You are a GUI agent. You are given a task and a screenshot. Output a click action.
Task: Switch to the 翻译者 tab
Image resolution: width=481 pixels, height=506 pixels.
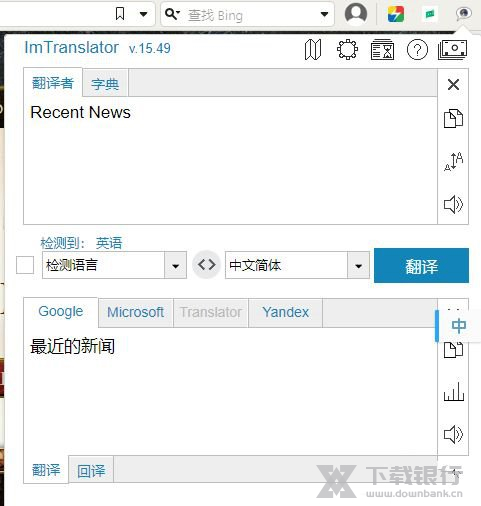(53, 83)
